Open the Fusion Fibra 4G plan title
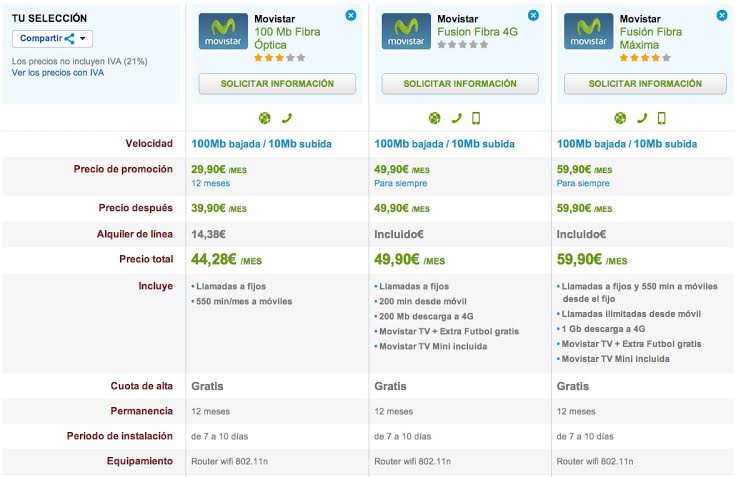736x477 pixels. (x=477, y=32)
